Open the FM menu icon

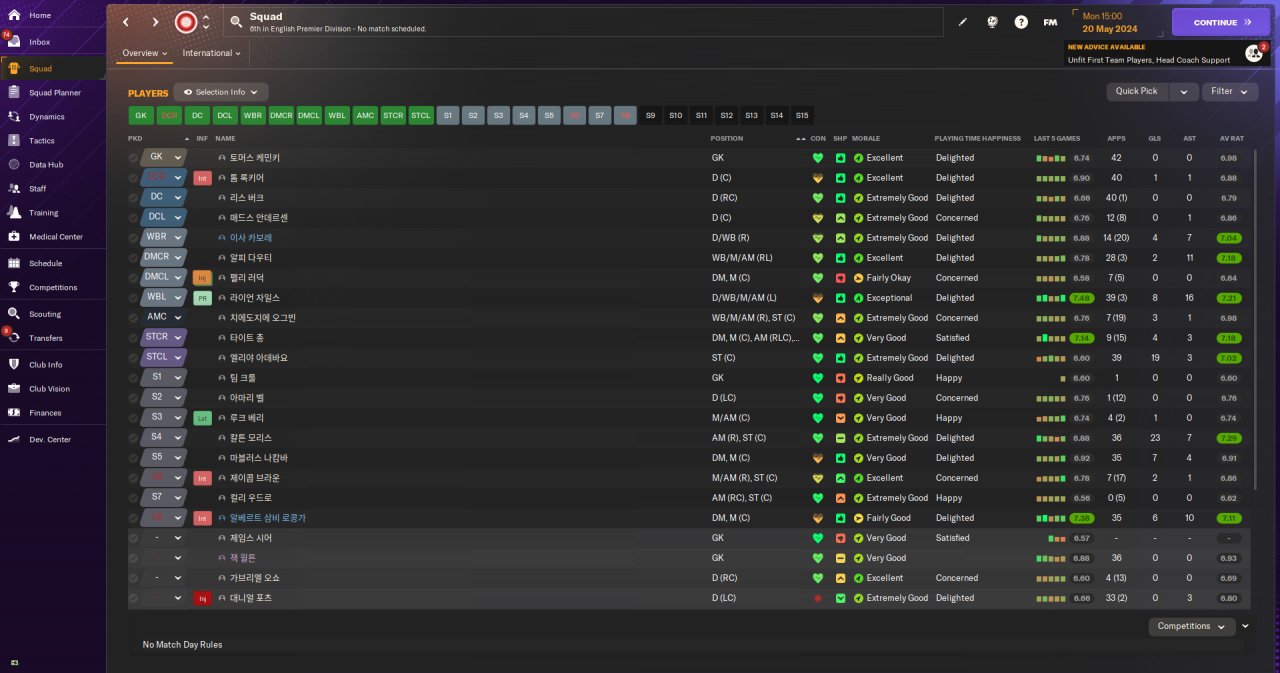click(x=1050, y=22)
